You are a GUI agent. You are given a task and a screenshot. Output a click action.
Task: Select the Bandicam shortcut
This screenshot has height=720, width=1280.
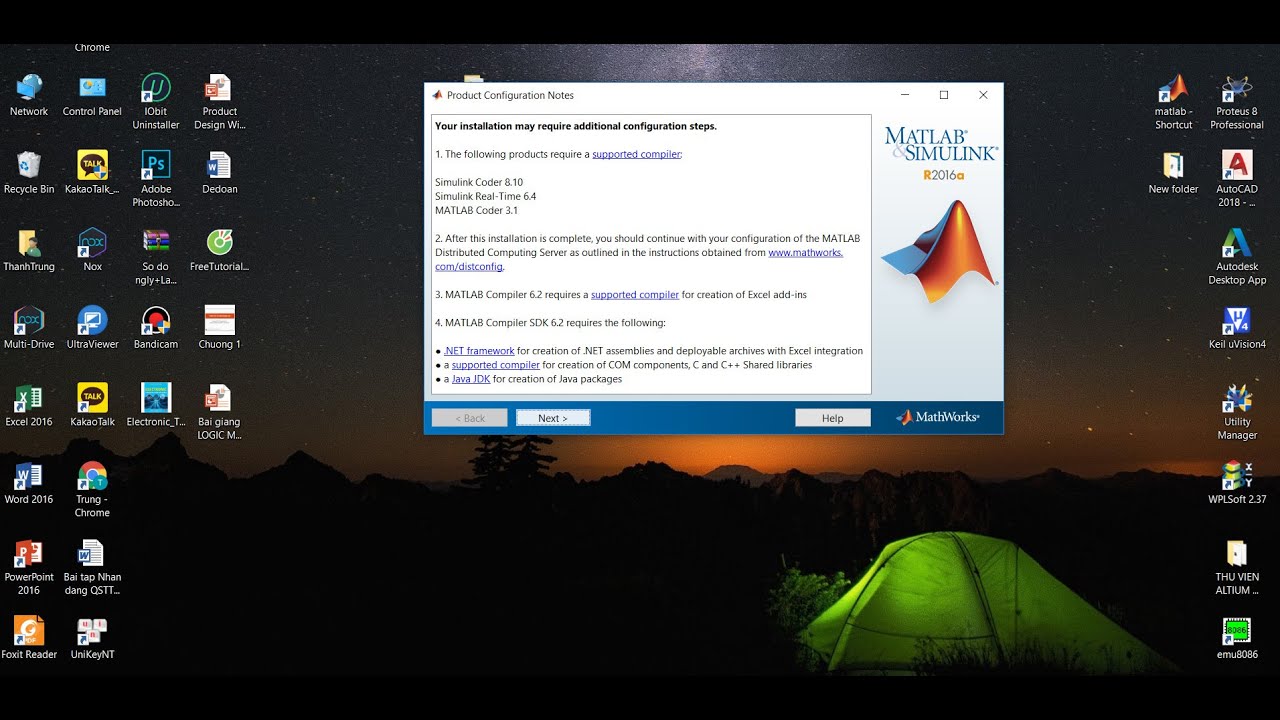click(156, 327)
